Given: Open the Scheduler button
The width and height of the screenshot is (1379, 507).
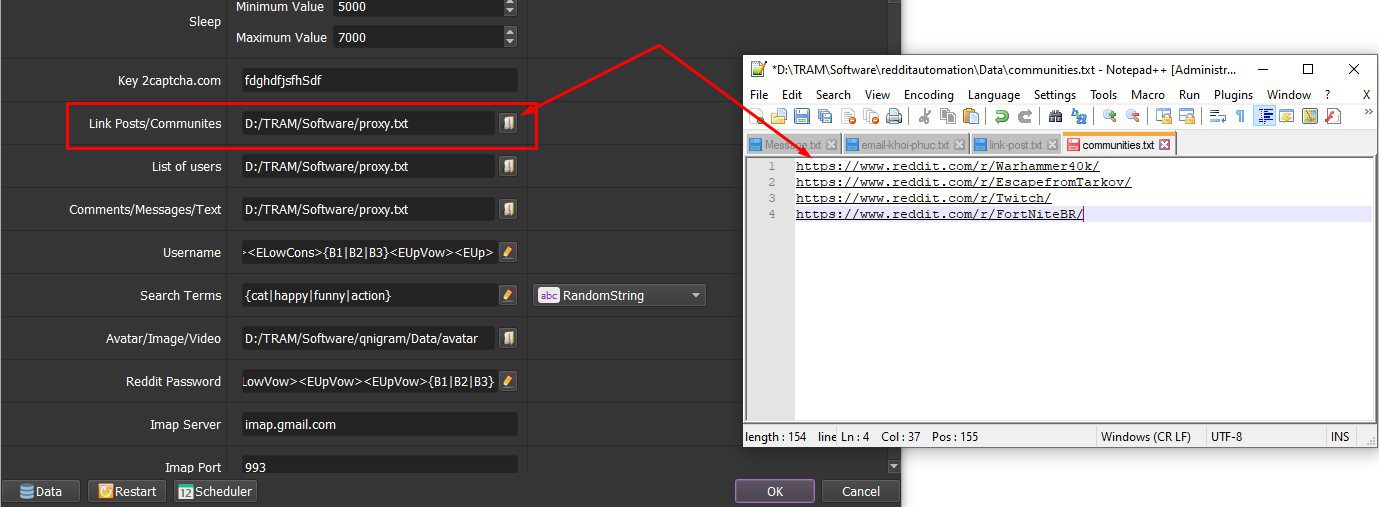Looking at the screenshot, I should [215, 491].
